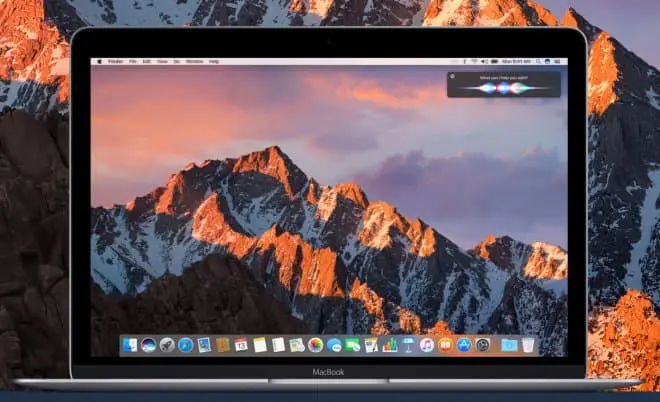Viewport: 660px width, 402px height.
Task: Open the File menu
Action: (x=133, y=61)
